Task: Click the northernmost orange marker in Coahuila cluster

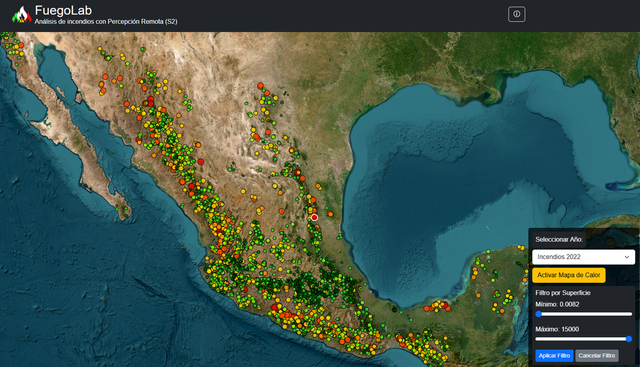Action: (x=260, y=86)
